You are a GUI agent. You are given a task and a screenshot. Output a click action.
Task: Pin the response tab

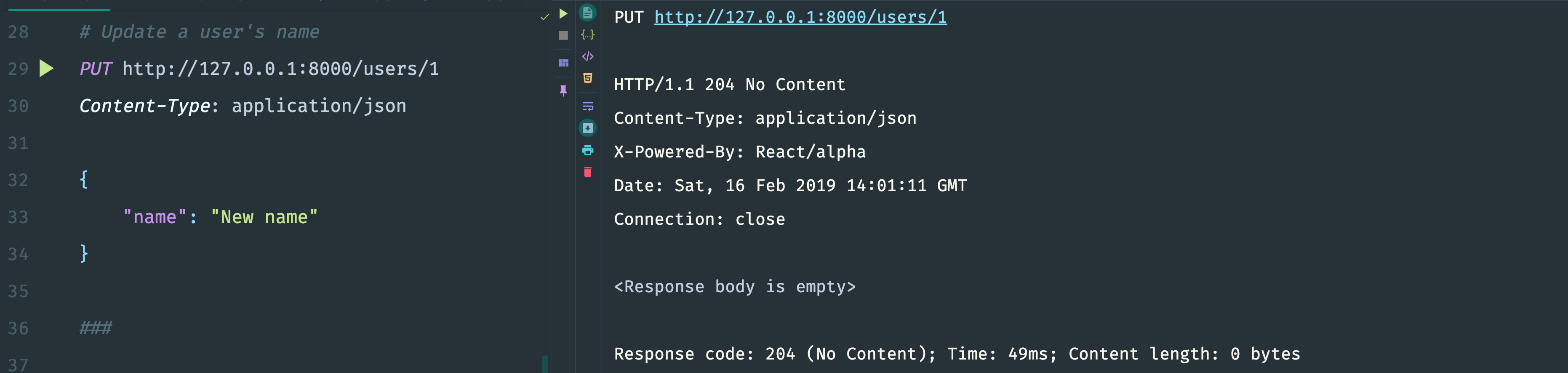pyautogui.click(x=563, y=90)
